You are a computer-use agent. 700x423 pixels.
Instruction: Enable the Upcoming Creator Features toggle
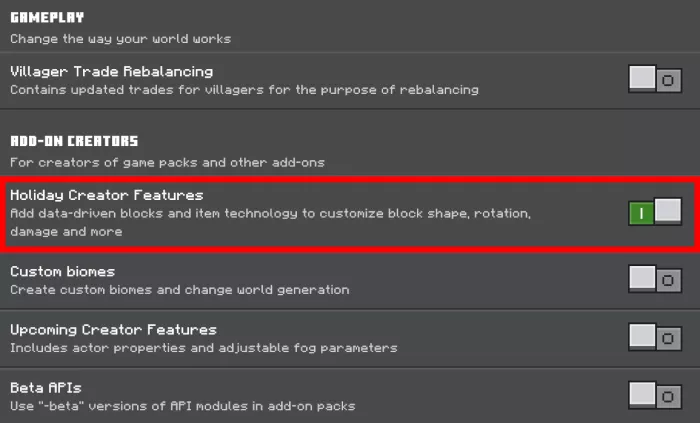655,337
